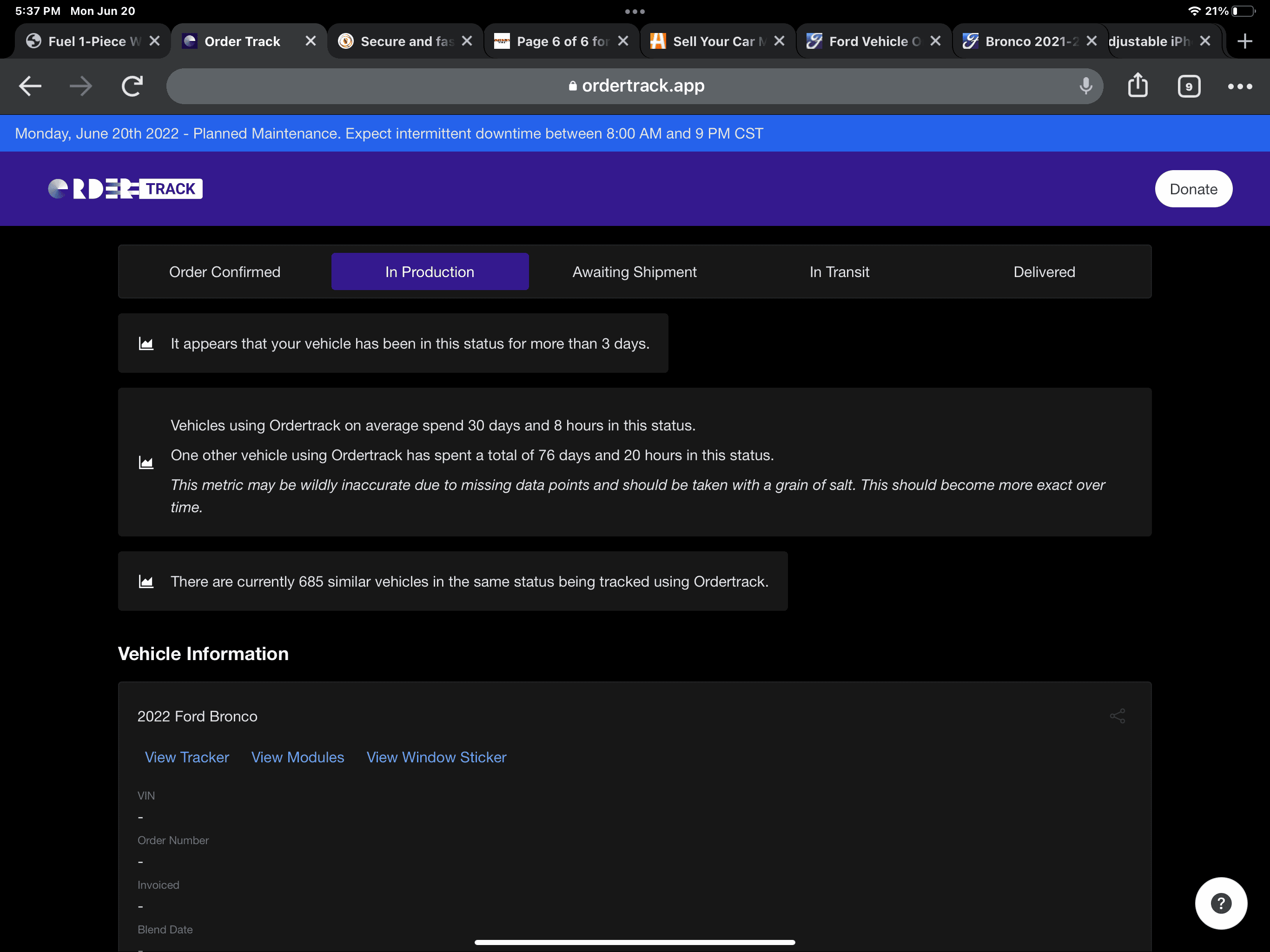
Task: Close the Sell Your Car tab
Action: (x=779, y=41)
